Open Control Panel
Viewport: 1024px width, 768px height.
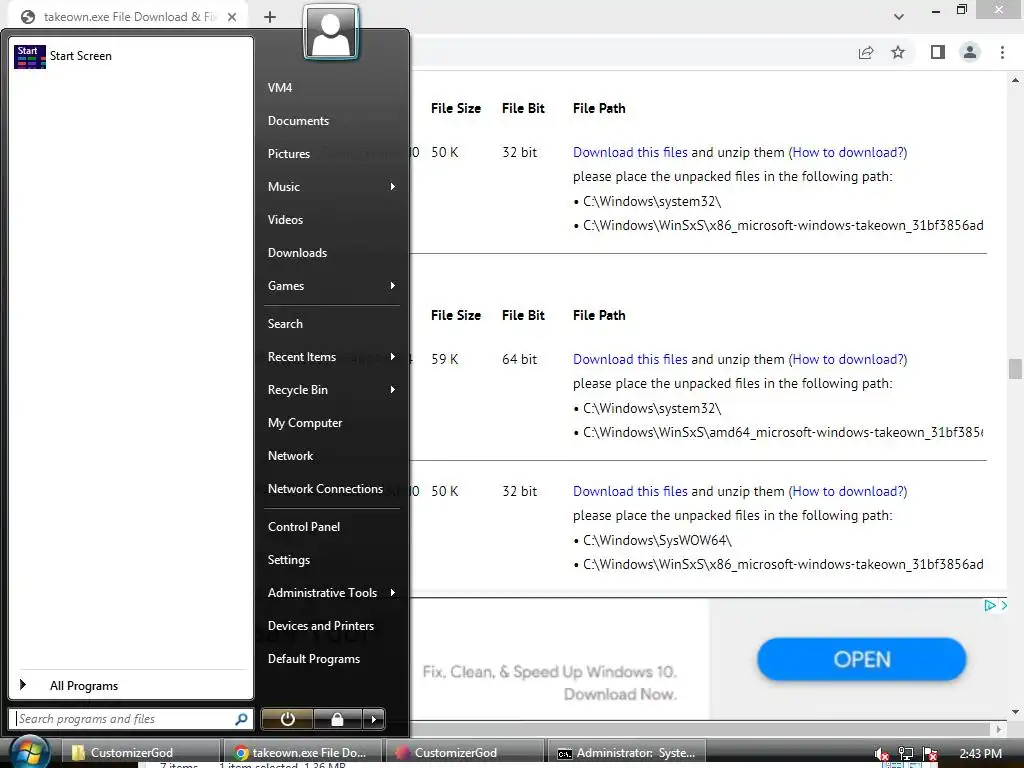tap(304, 527)
